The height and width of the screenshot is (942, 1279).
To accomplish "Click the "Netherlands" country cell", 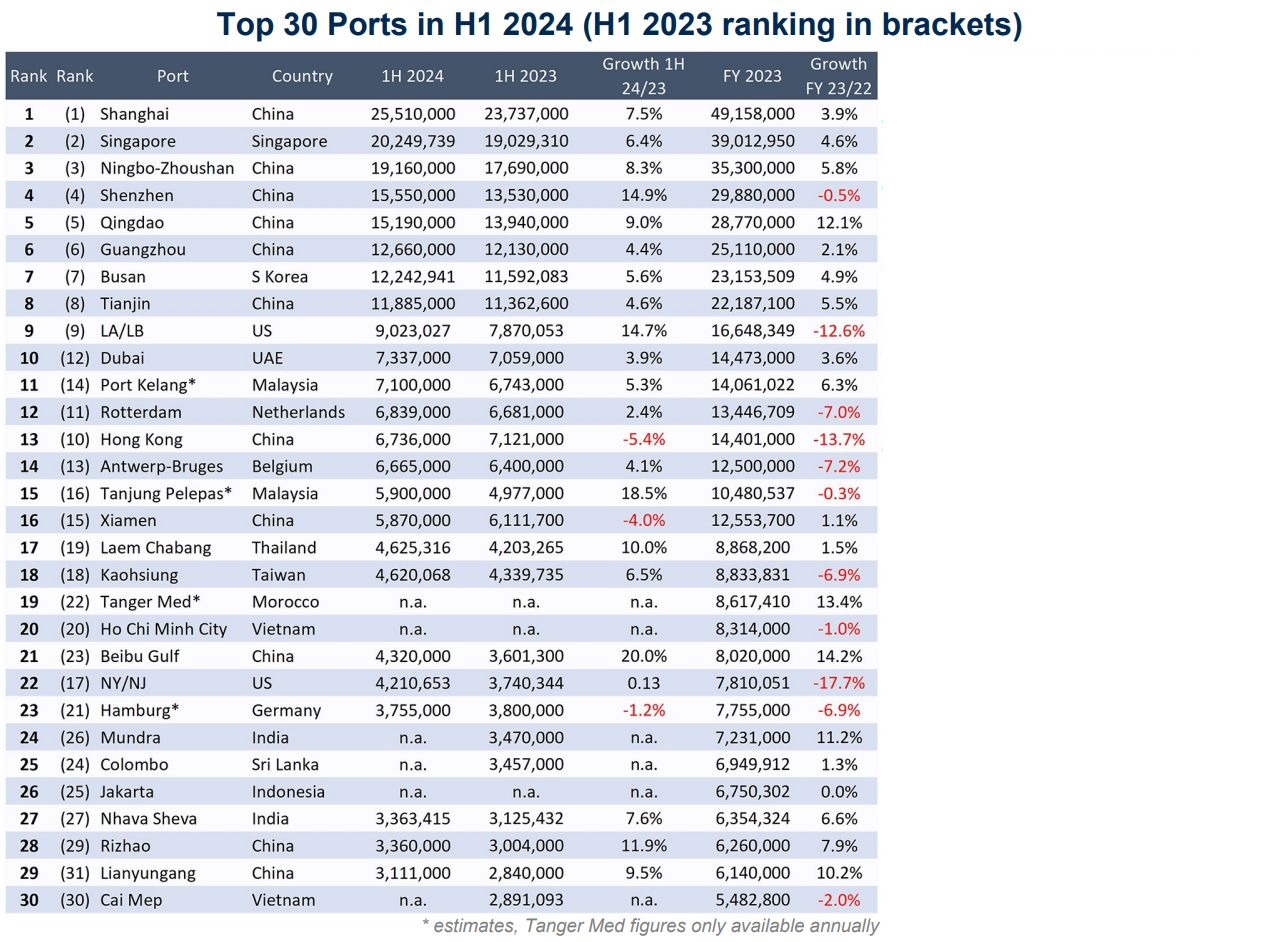I will tap(298, 412).
